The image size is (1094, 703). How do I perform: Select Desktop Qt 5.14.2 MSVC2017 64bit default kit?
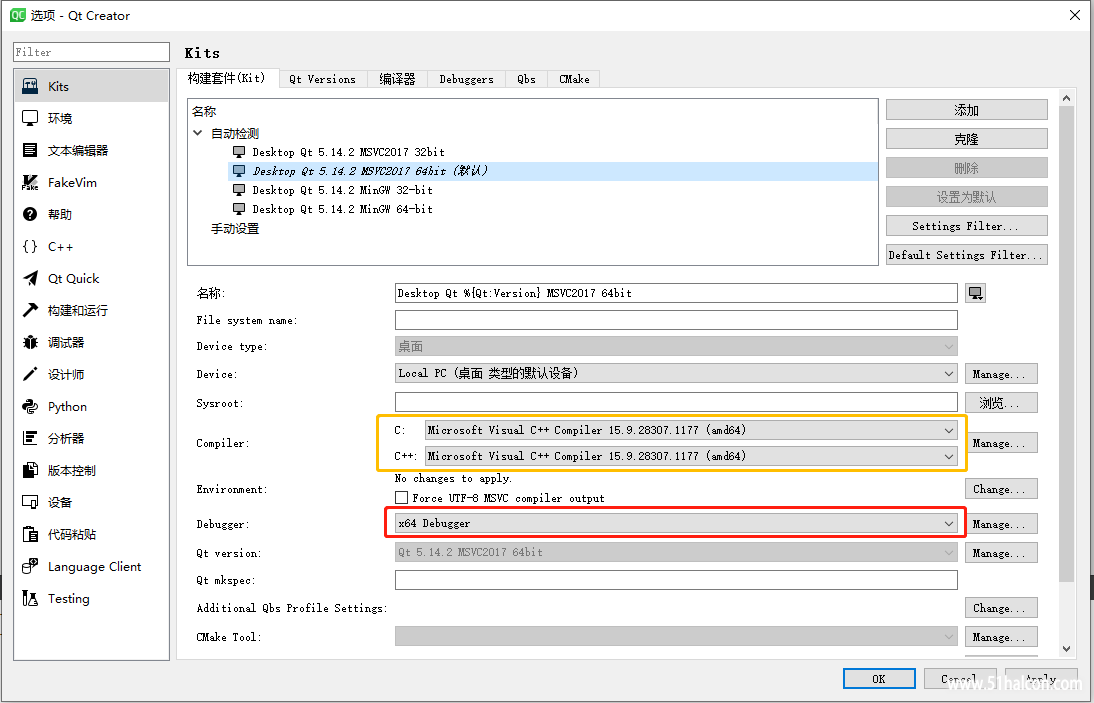tap(553, 171)
